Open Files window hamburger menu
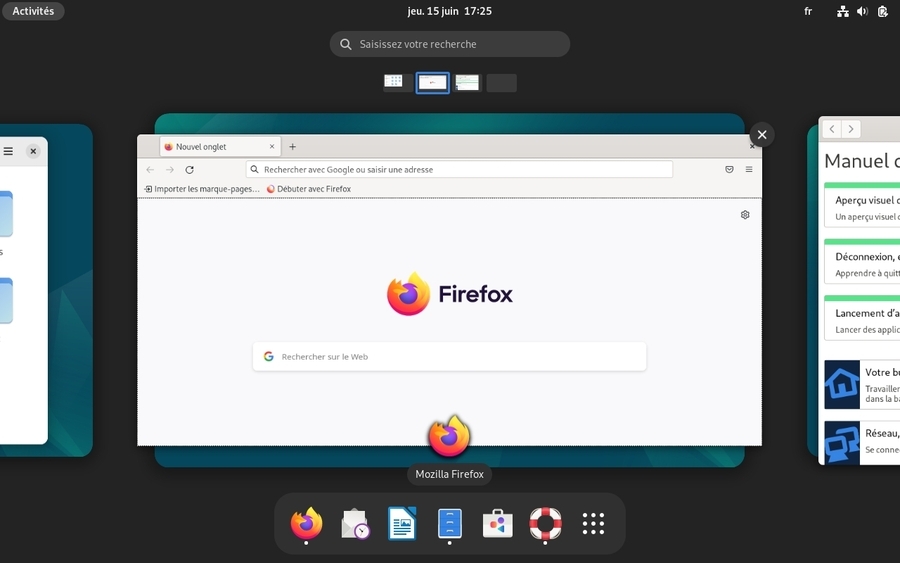Viewport: 900px width, 563px height. click(8, 151)
